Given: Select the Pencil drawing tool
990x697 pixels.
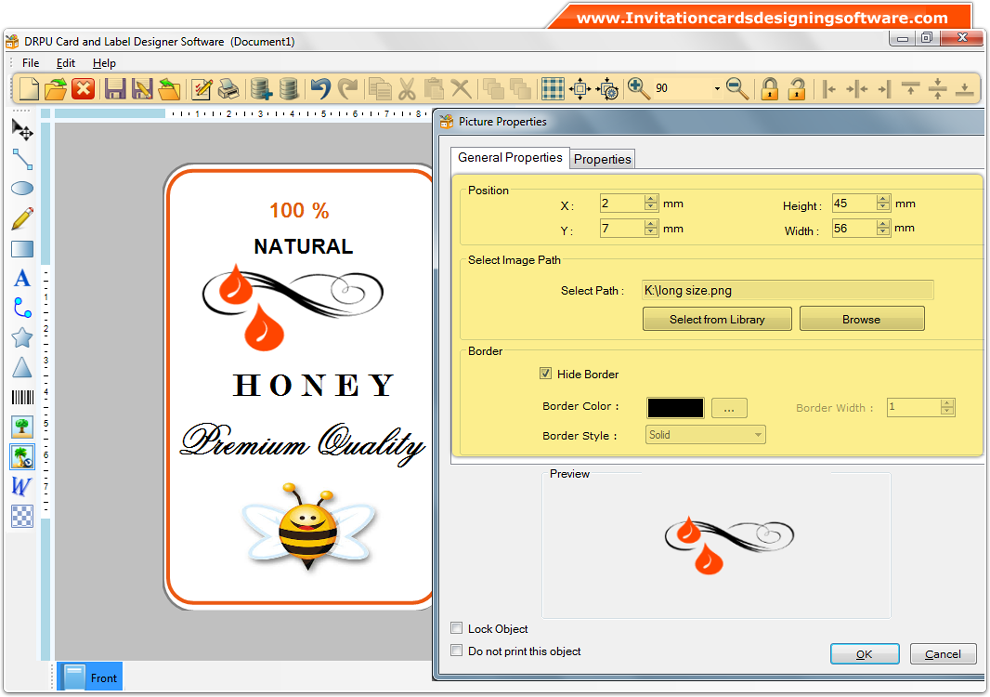Looking at the screenshot, I should tap(22, 218).
